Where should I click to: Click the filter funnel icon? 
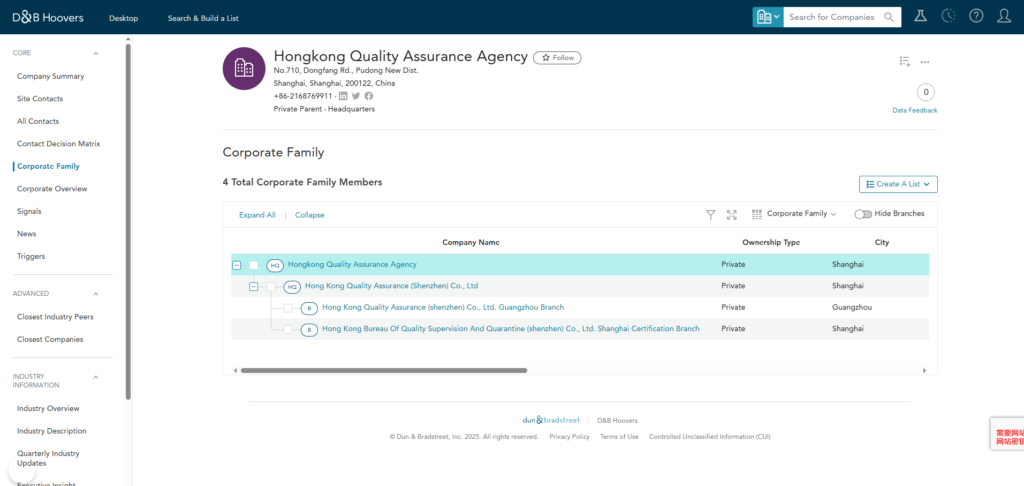click(x=710, y=214)
